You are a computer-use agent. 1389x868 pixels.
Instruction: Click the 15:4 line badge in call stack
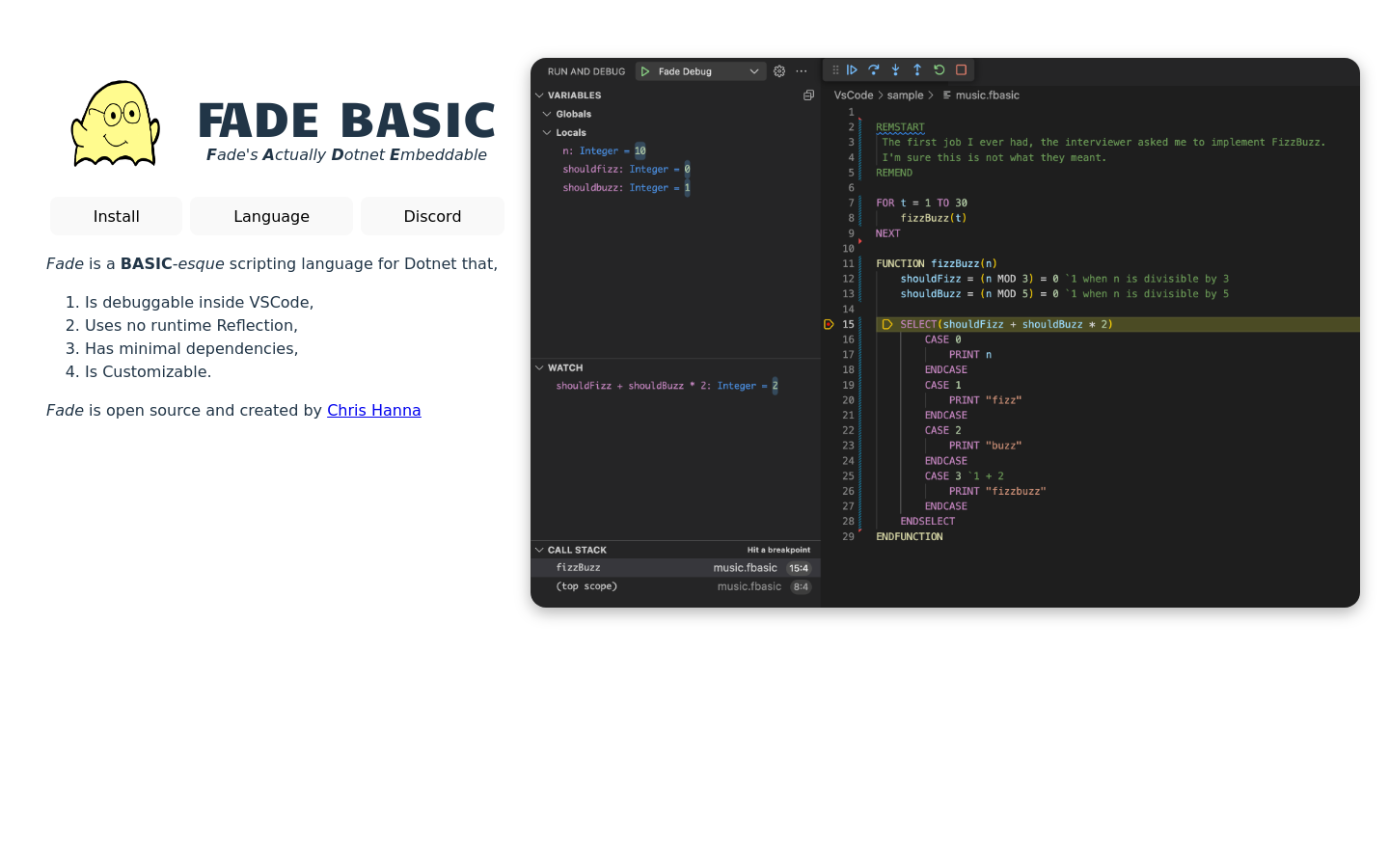click(799, 568)
